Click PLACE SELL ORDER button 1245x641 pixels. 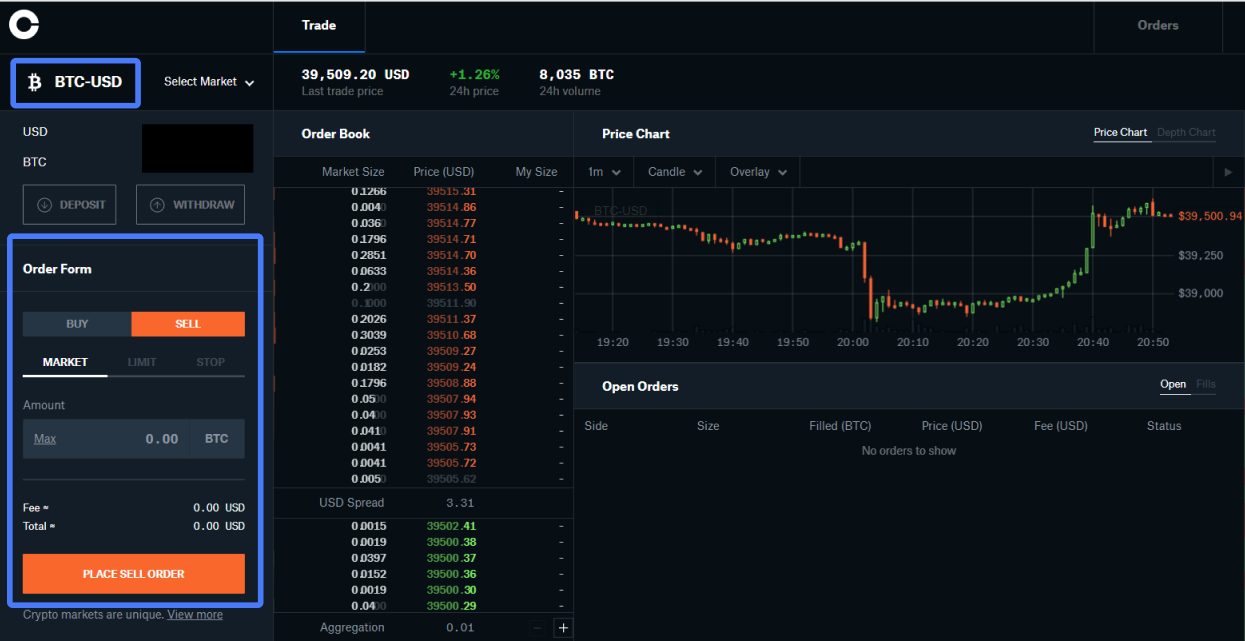tap(134, 574)
